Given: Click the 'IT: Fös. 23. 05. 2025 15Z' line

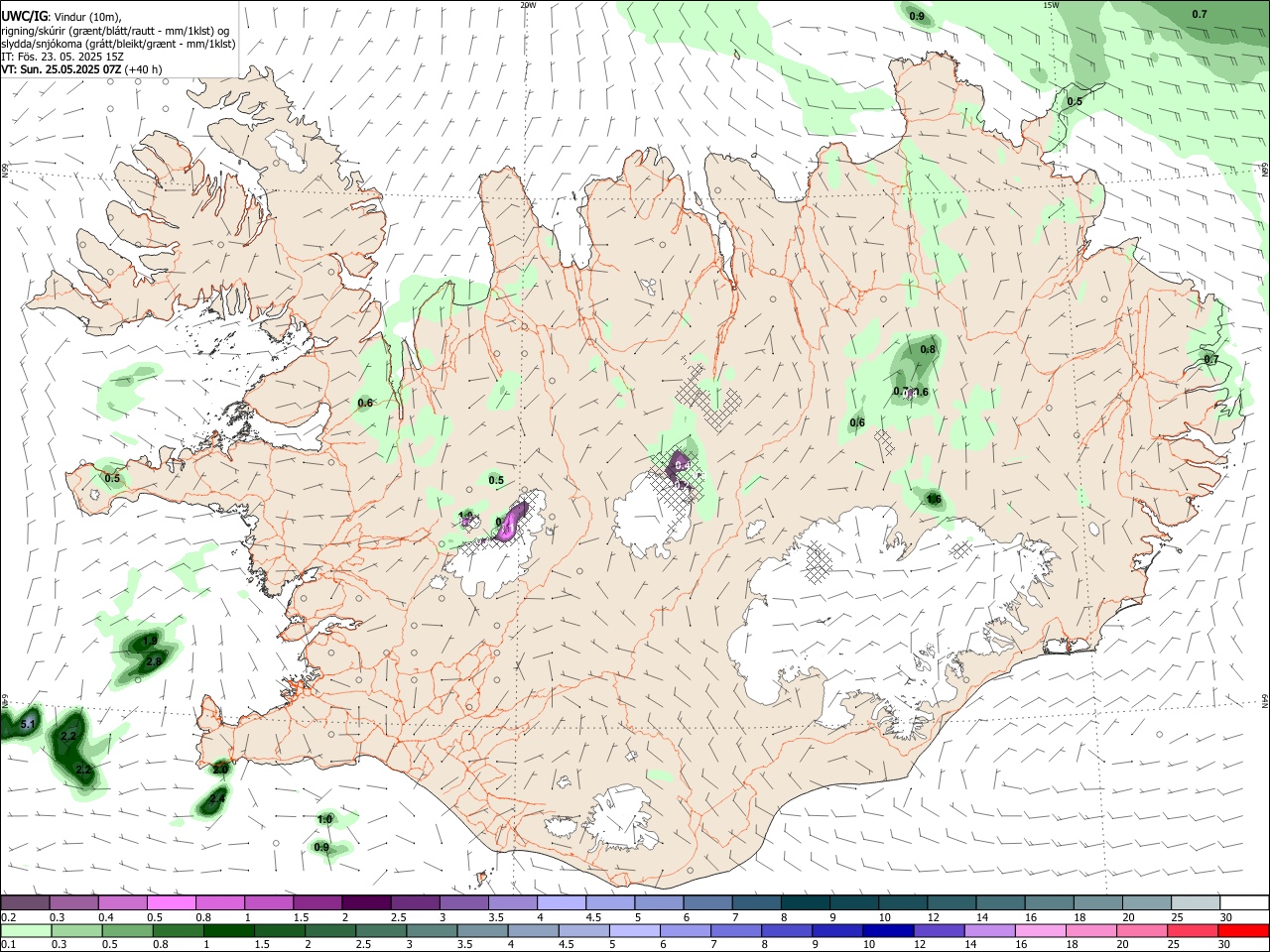Looking at the screenshot, I should [x=62, y=57].
